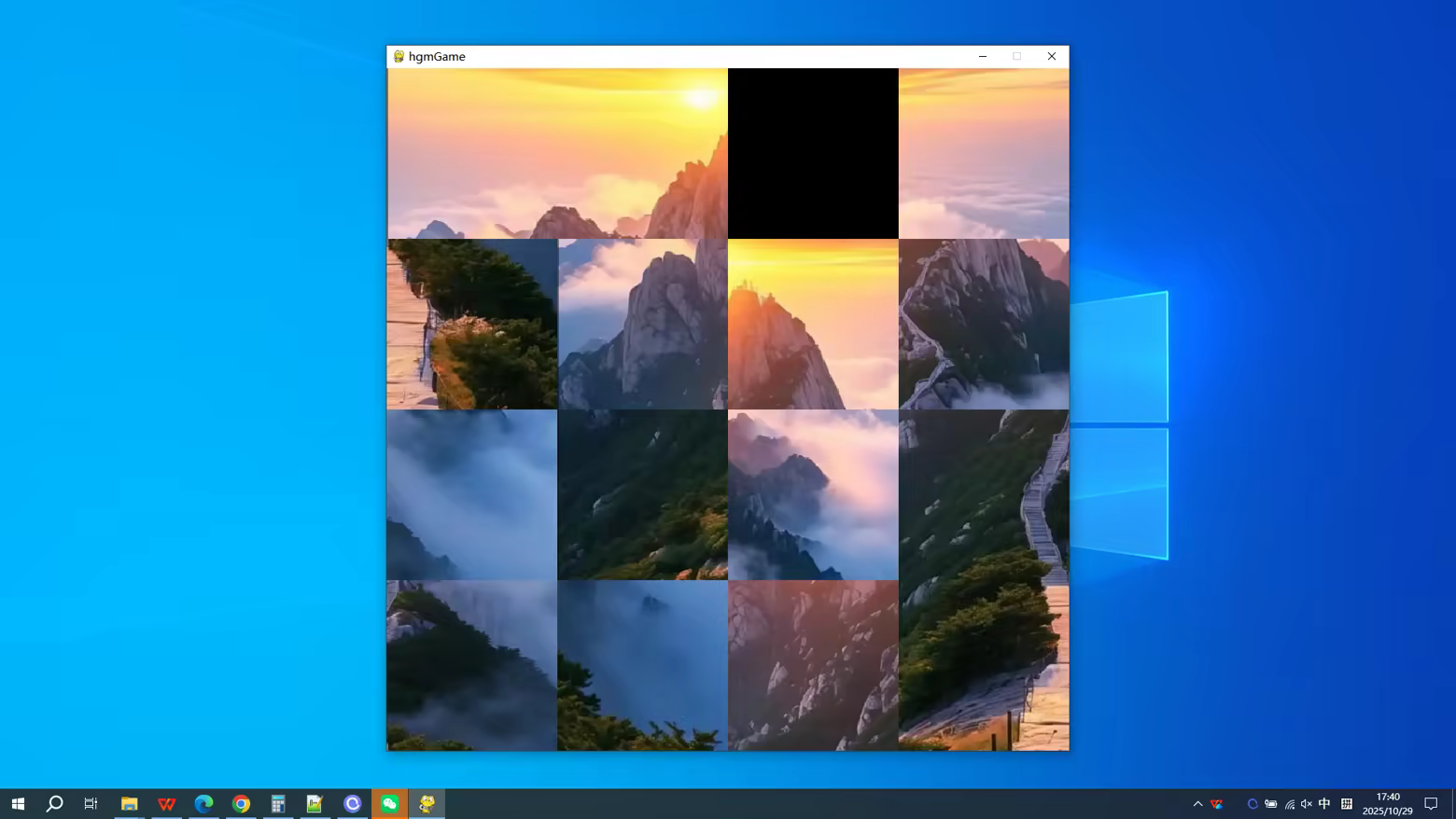1456x819 pixels.
Task: Toggle the muted volume speaker icon
Action: [1307, 803]
